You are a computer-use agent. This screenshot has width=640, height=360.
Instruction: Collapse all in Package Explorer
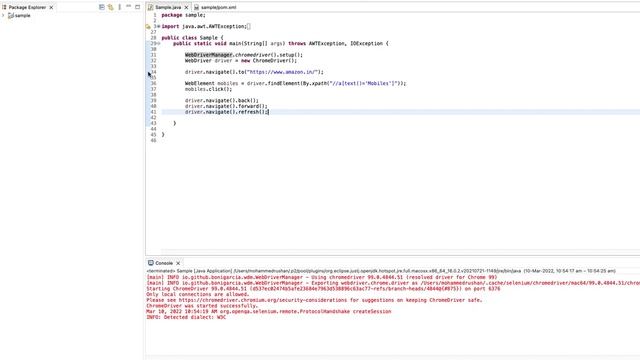point(102,7)
